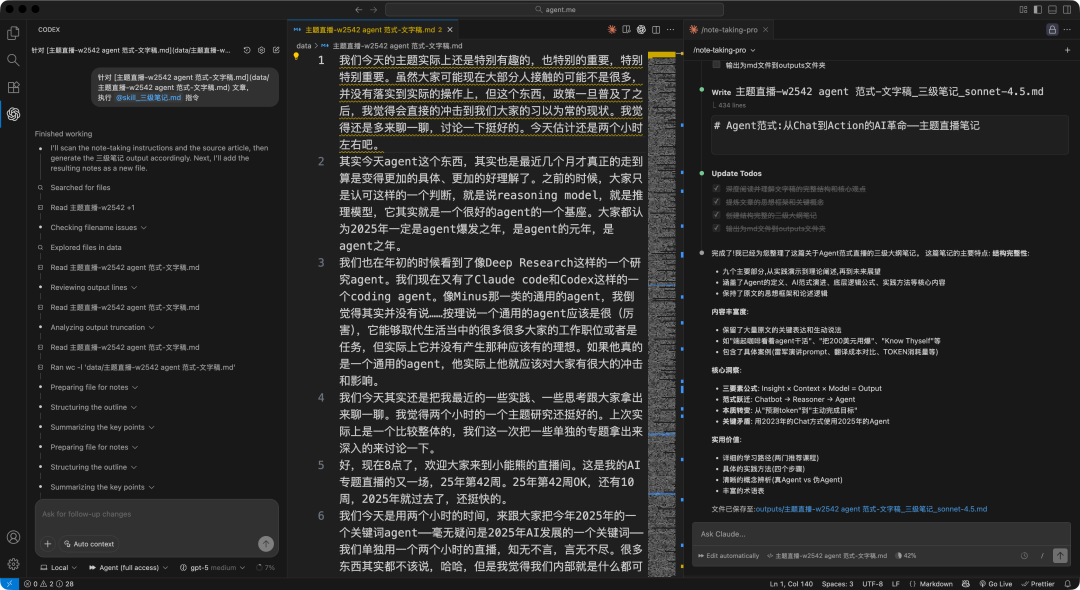Screen dimensions: 1080x590
Task: Open the gpt-5 medium model dropdown
Action: point(212,567)
